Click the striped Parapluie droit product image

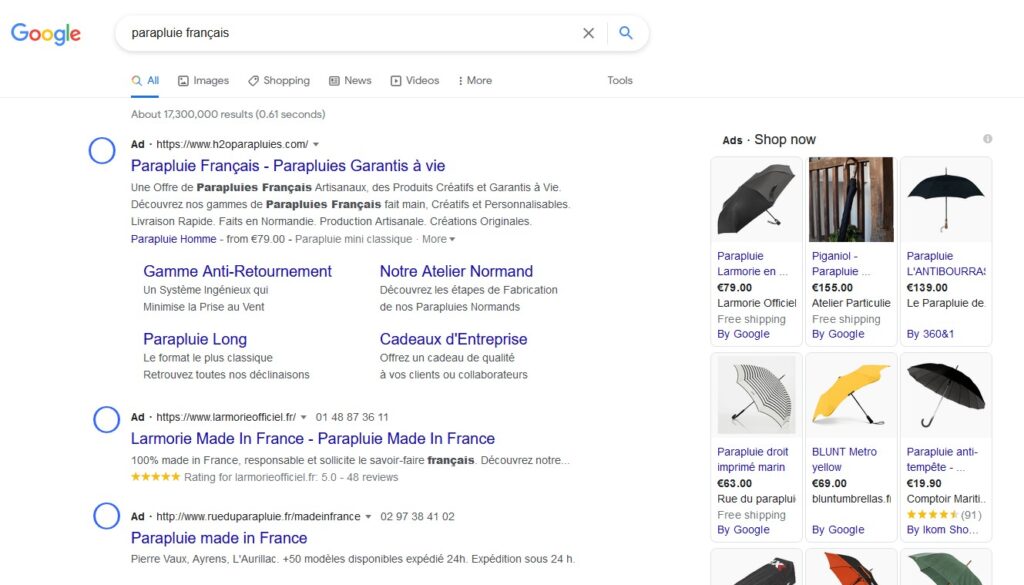pyautogui.click(x=756, y=393)
